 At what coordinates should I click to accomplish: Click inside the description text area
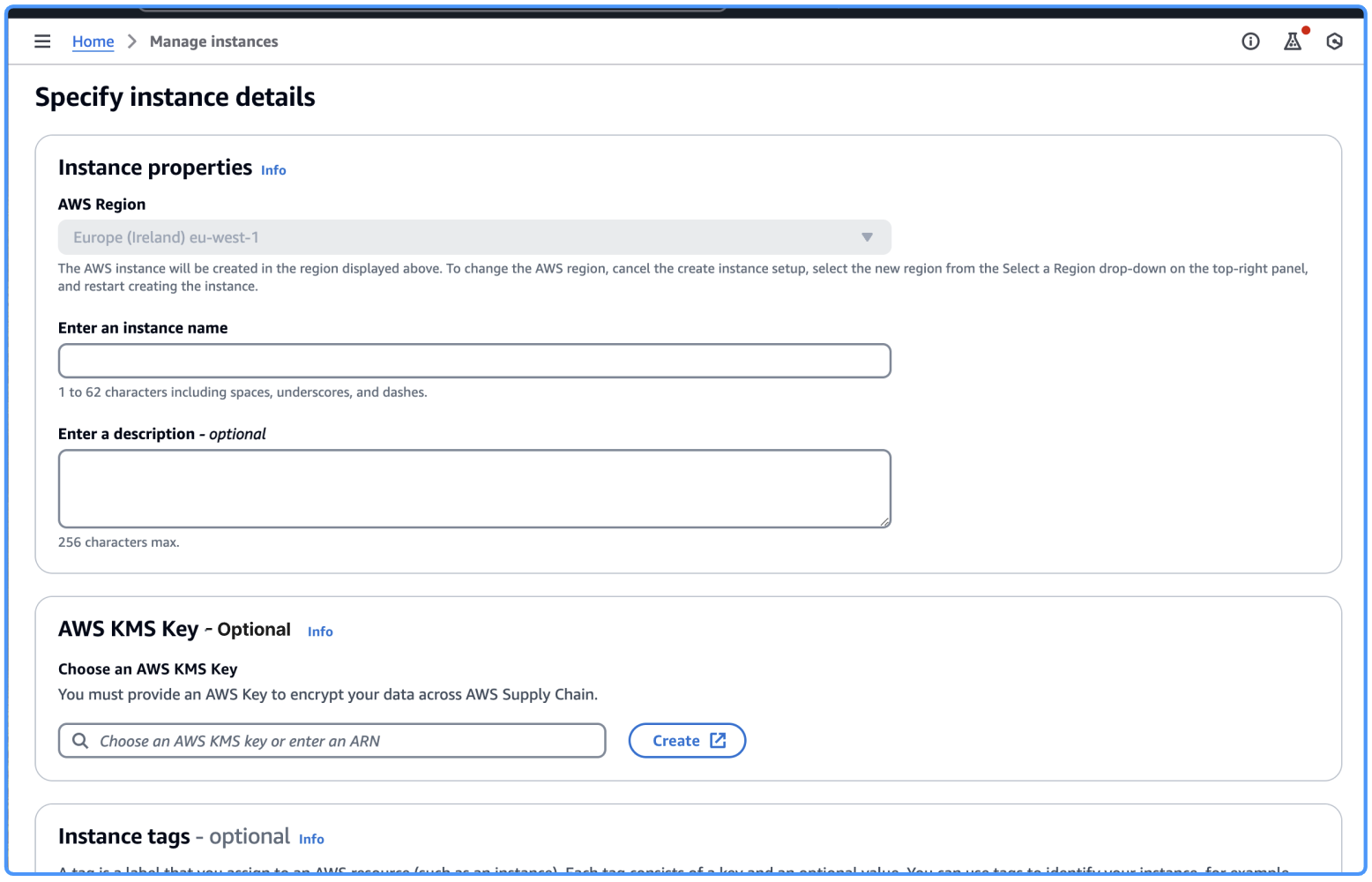(474, 488)
